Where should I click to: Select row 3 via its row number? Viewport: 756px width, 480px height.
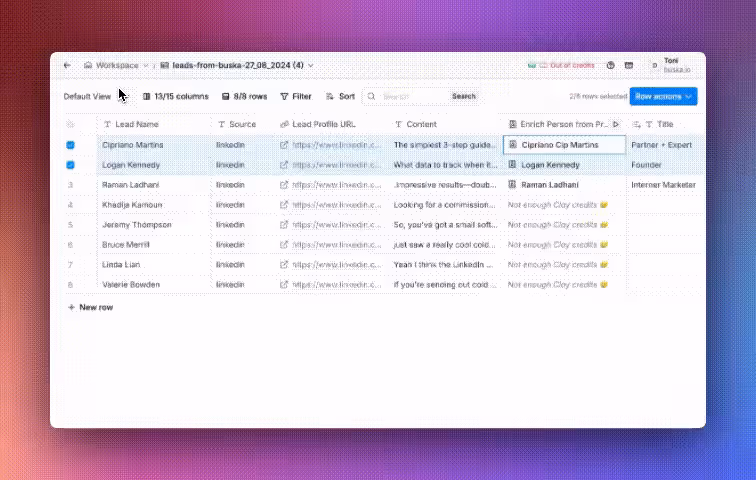tap(70, 185)
